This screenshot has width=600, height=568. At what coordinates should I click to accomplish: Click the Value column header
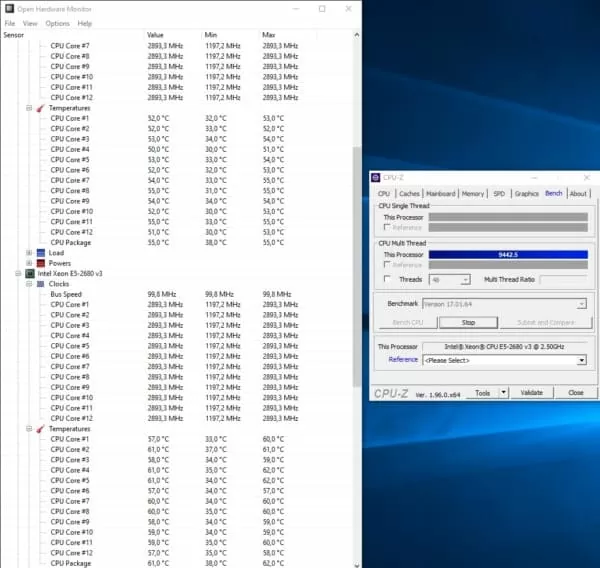[x=173, y=35]
